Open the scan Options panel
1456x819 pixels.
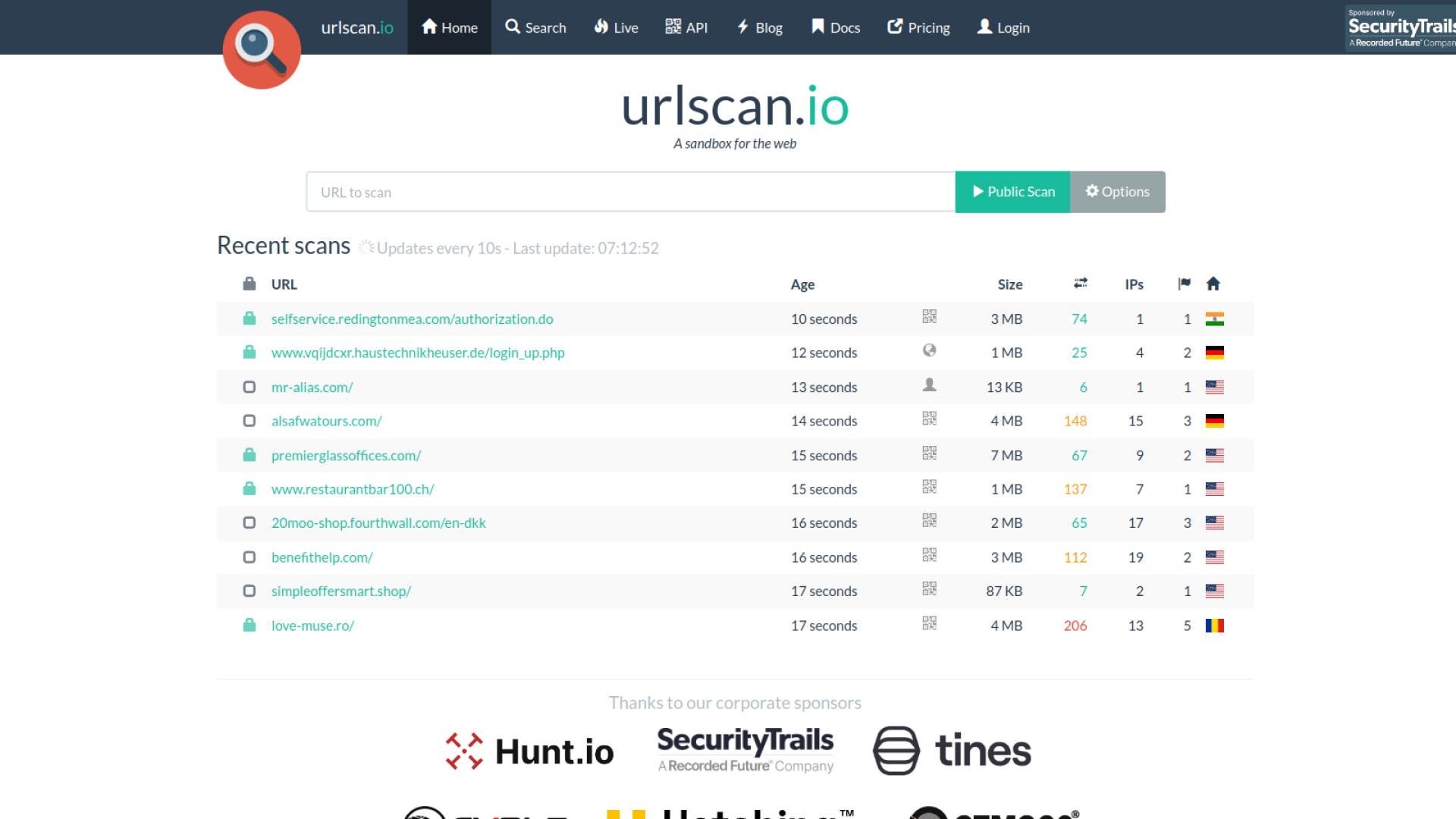(1117, 192)
